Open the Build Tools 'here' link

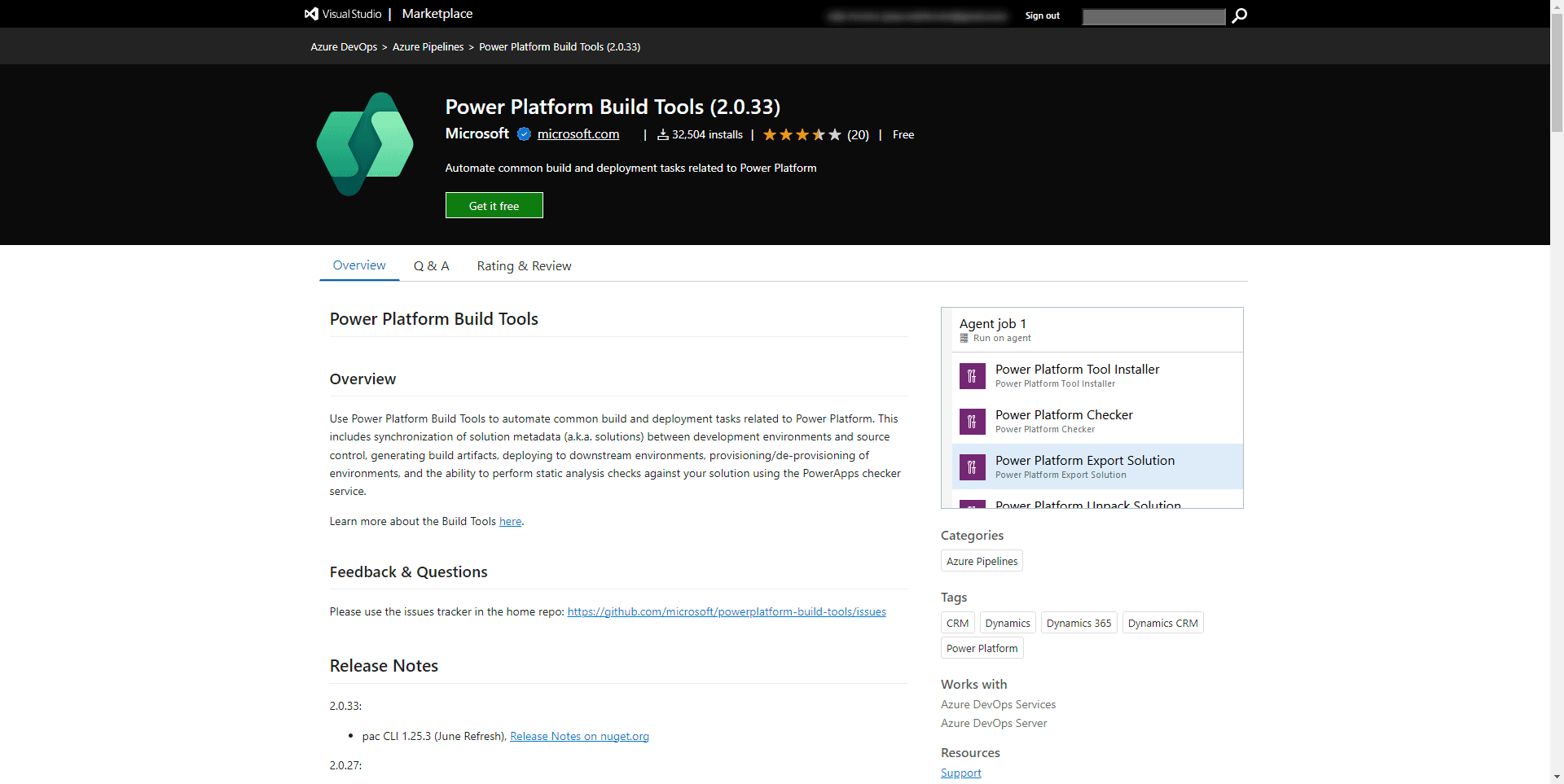[510, 521]
